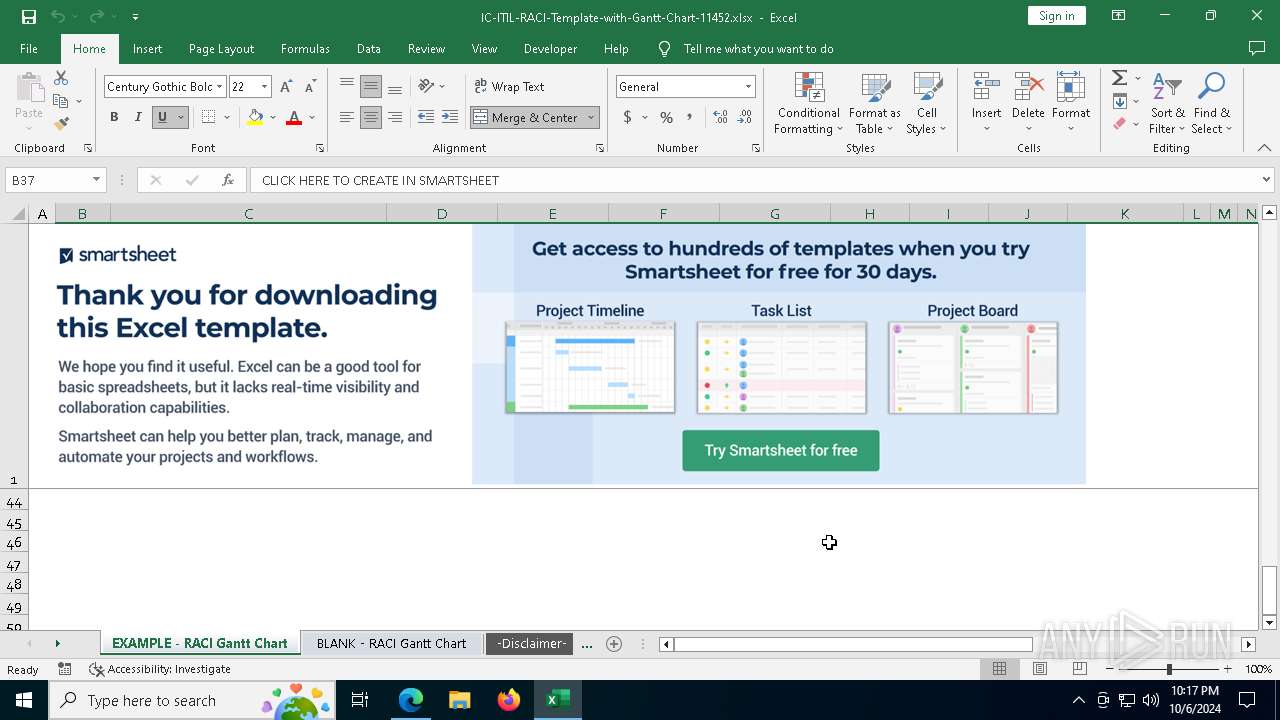
Task: Click Sign in button
Action: point(1057,15)
